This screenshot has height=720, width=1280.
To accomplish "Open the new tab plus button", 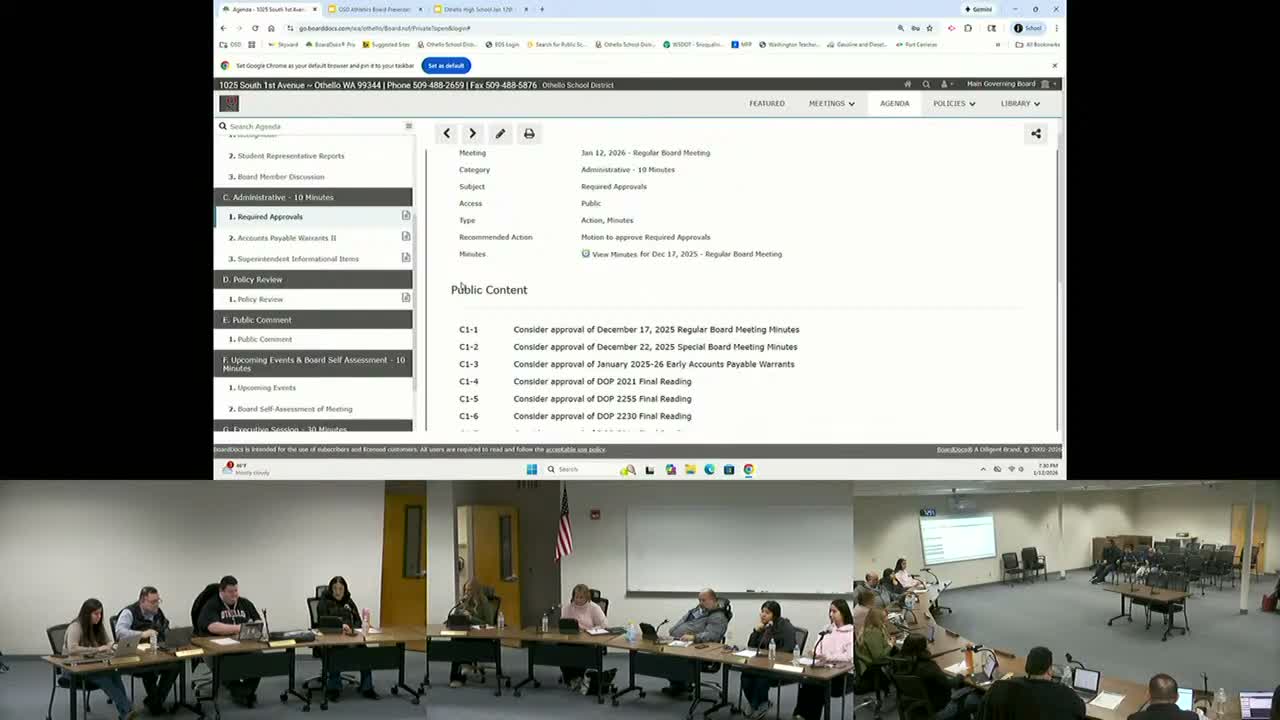I will point(542,9).
